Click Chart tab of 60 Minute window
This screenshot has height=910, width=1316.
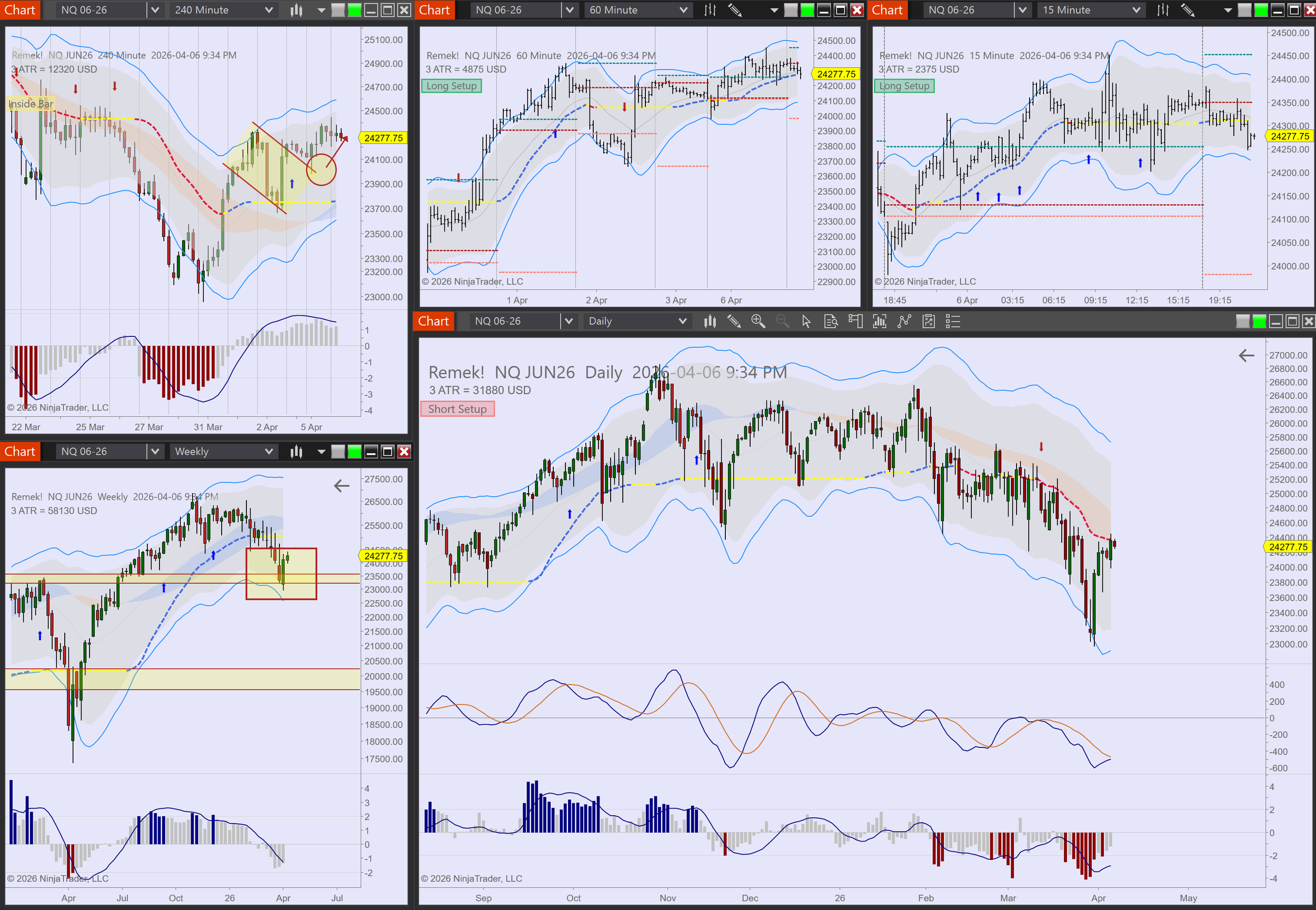(x=434, y=11)
